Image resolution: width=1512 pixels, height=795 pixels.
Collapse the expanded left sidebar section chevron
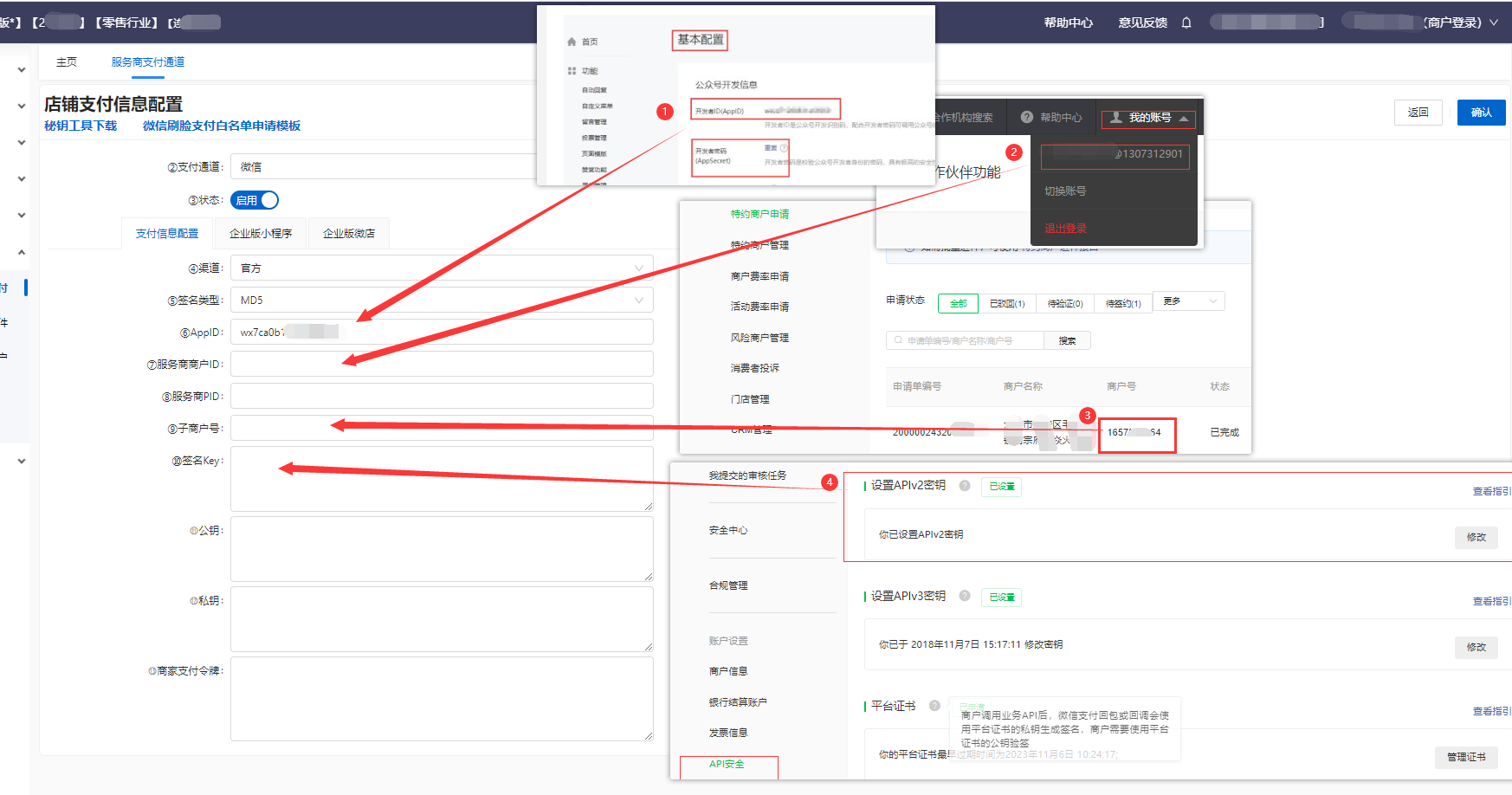(21, 252)
